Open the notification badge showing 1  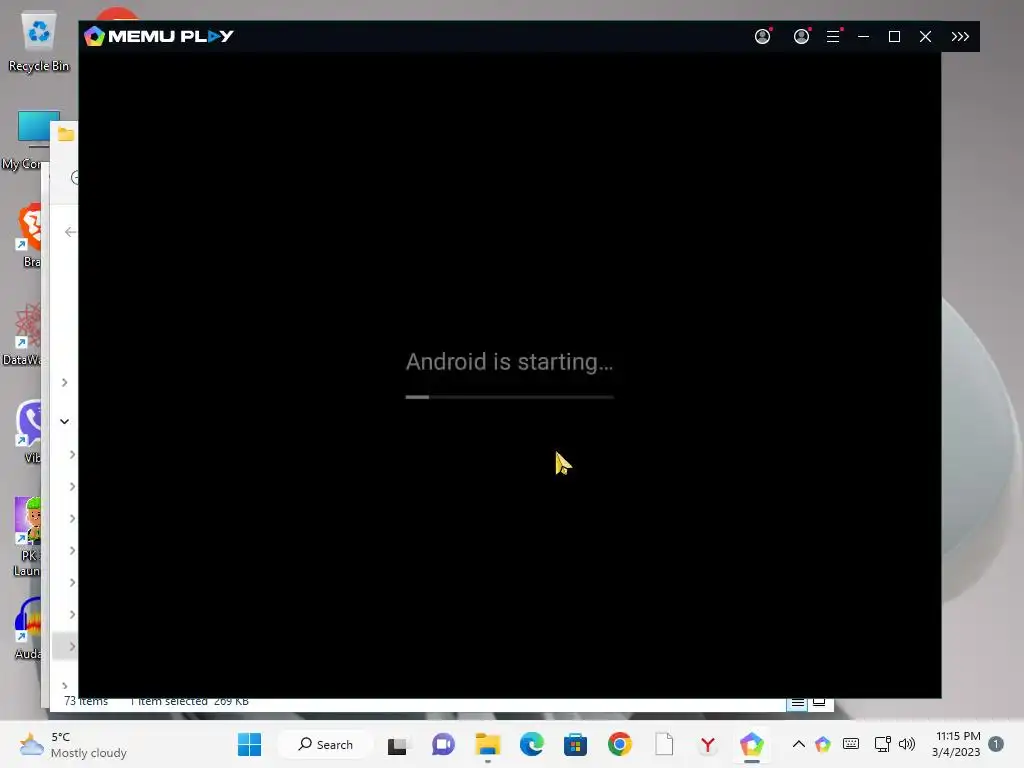(x=996, y=744)
